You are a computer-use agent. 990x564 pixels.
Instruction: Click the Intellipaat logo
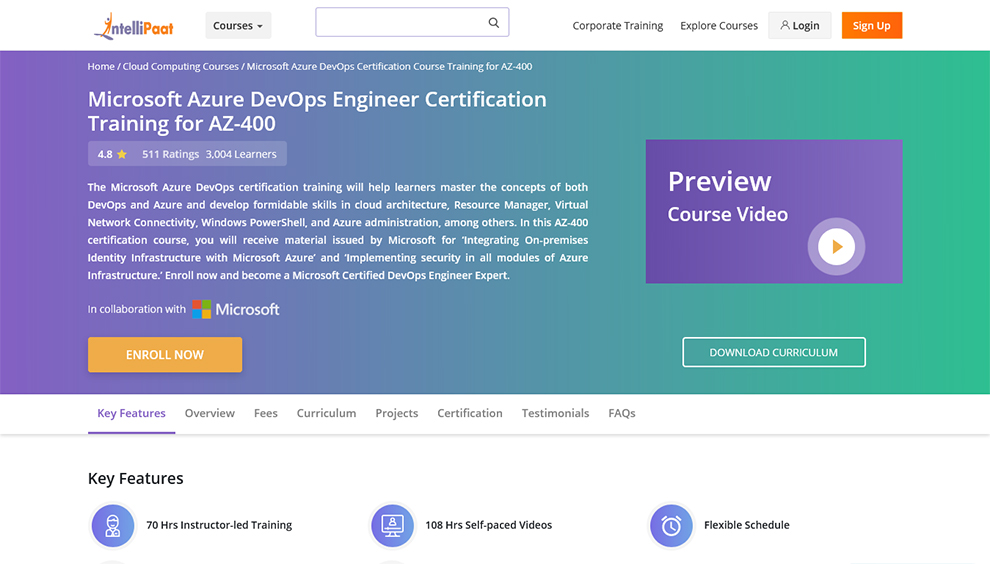coord(133,27)
